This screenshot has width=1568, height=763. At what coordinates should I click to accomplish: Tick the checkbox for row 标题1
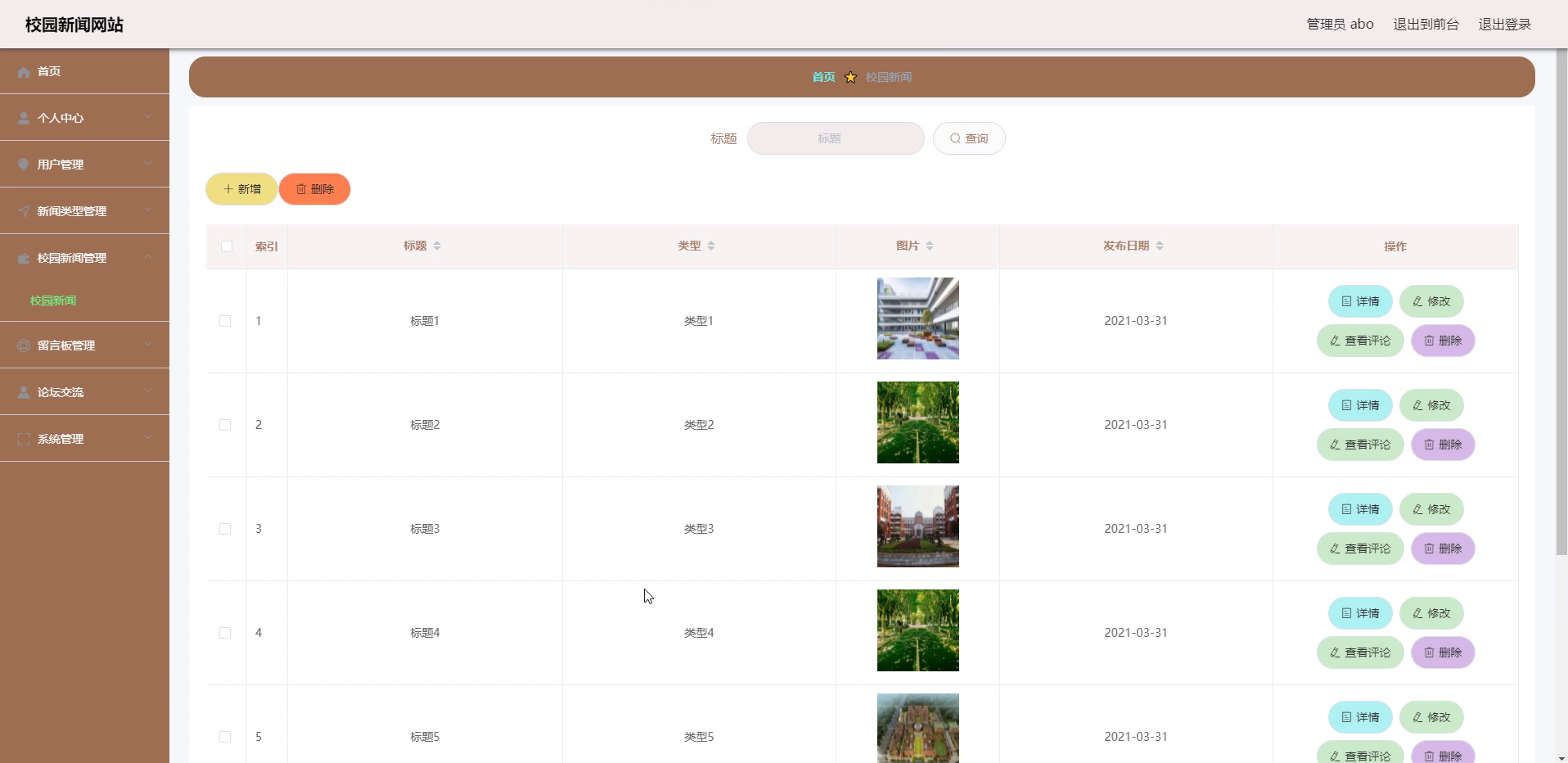click(x=225, y=321)
